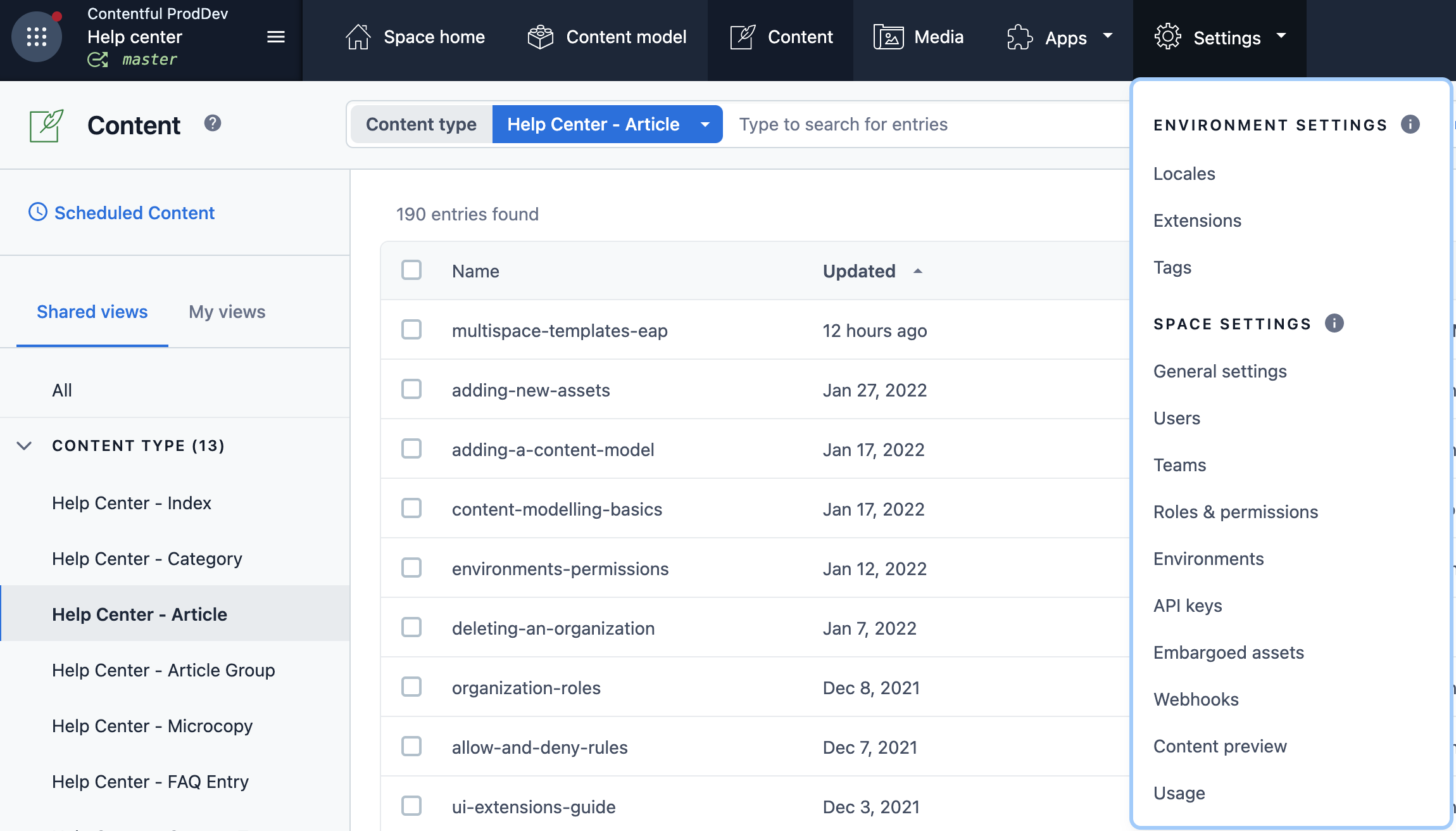Screen dimensions: 1456x831
Task: Click the Content pencil icon in navbar
Action: (x=743, y=37)
